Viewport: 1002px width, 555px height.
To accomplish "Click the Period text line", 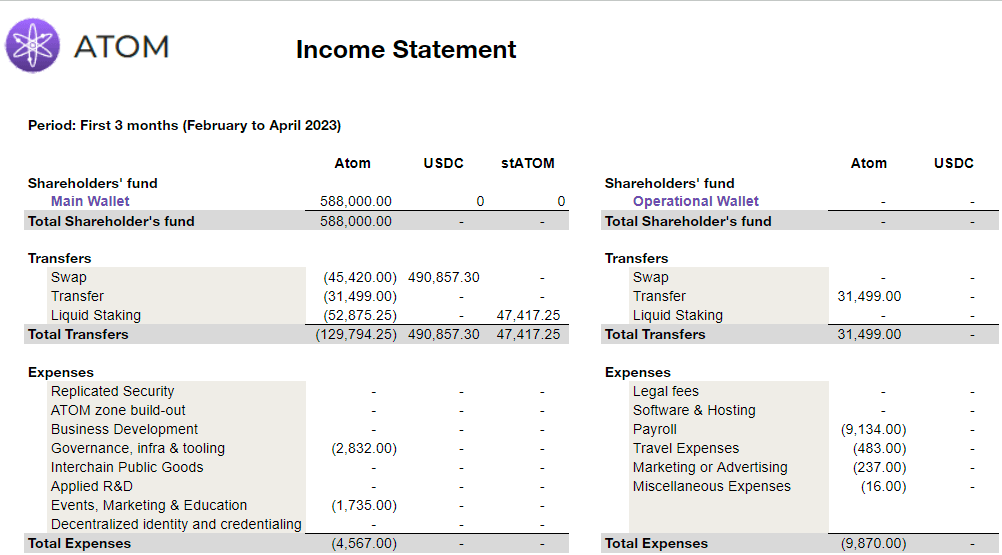I will pyautogui.click(x=184, y=125).
